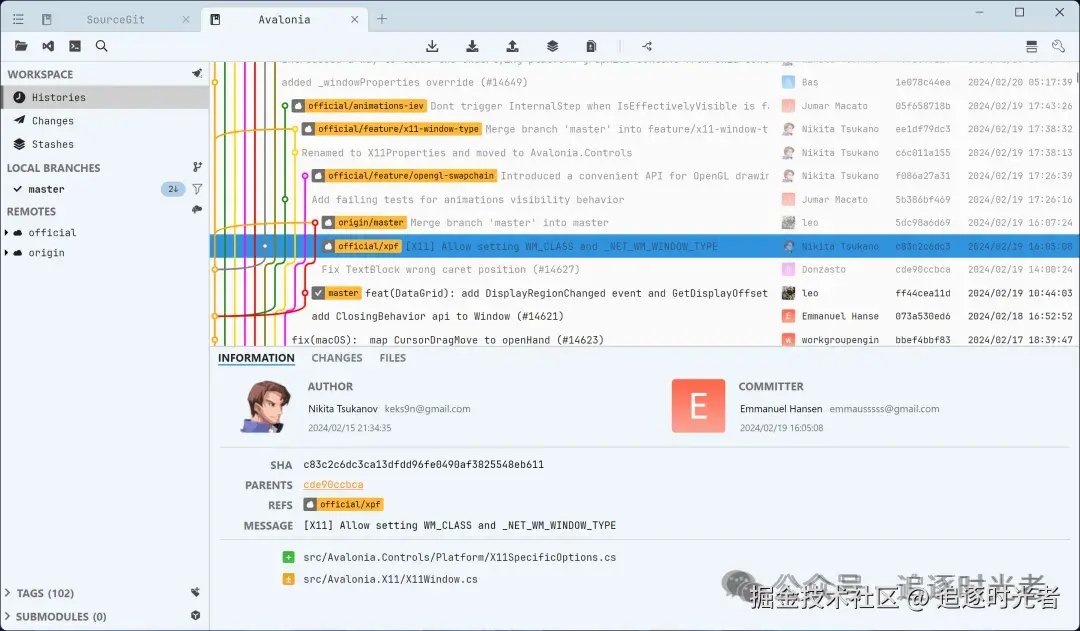Close the SourceGit tab

(x=186, y=19)
